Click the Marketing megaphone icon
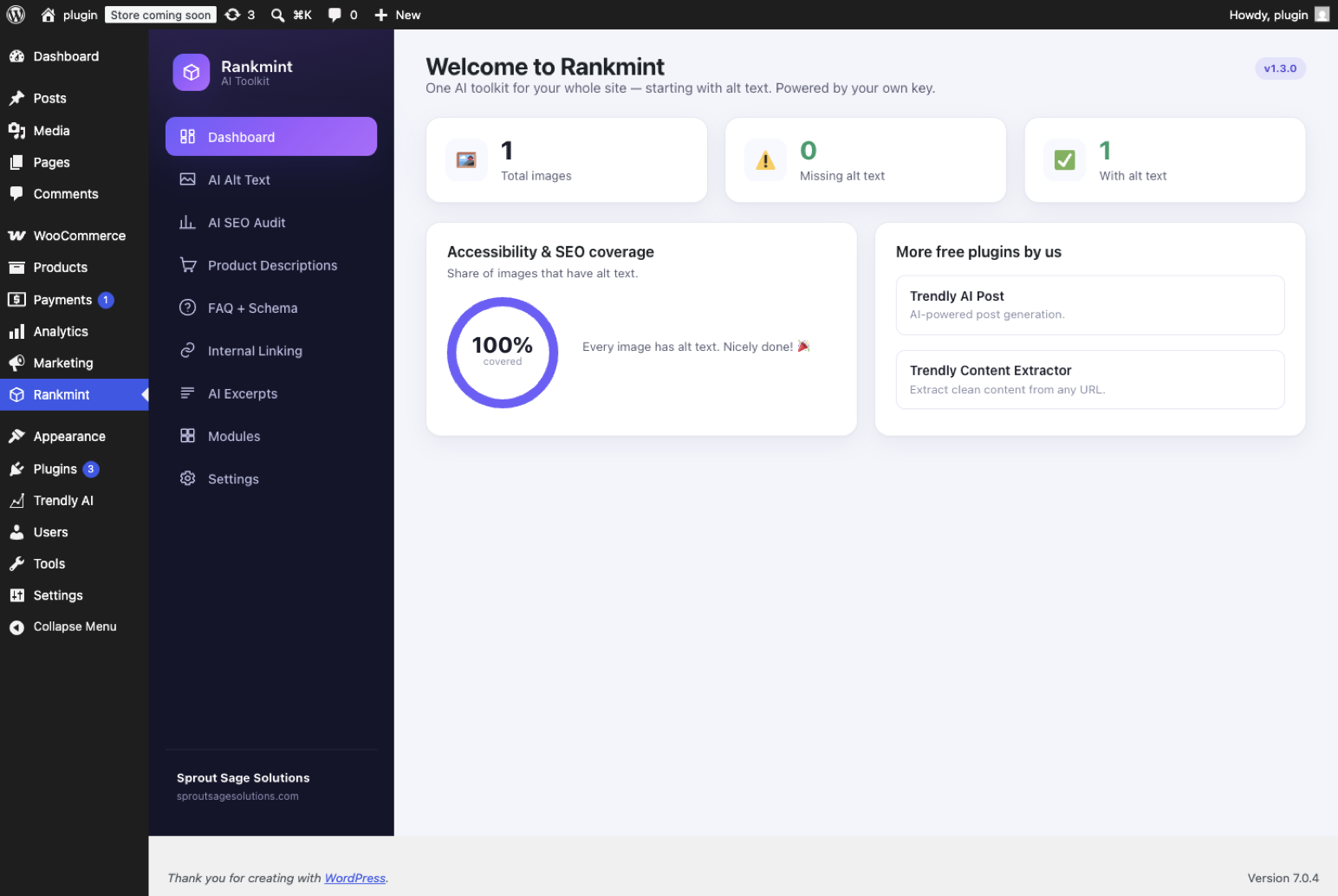This screenshot has height=896, width=1338. pos(16,363)
